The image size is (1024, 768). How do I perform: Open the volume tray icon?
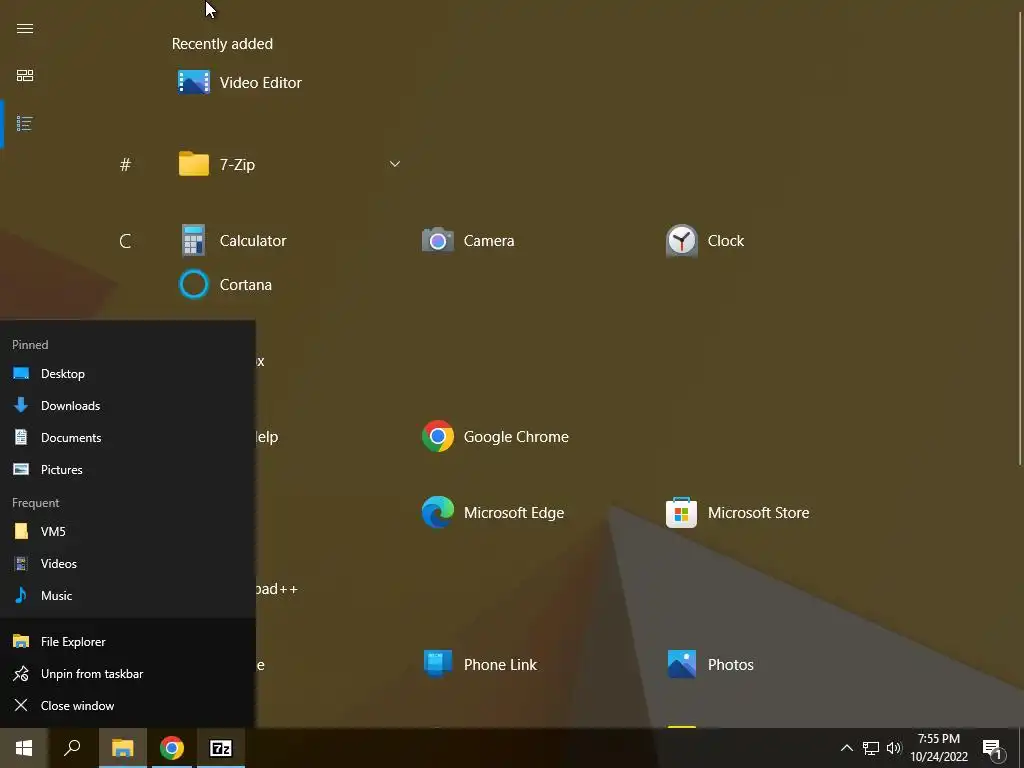coord(894,748)
